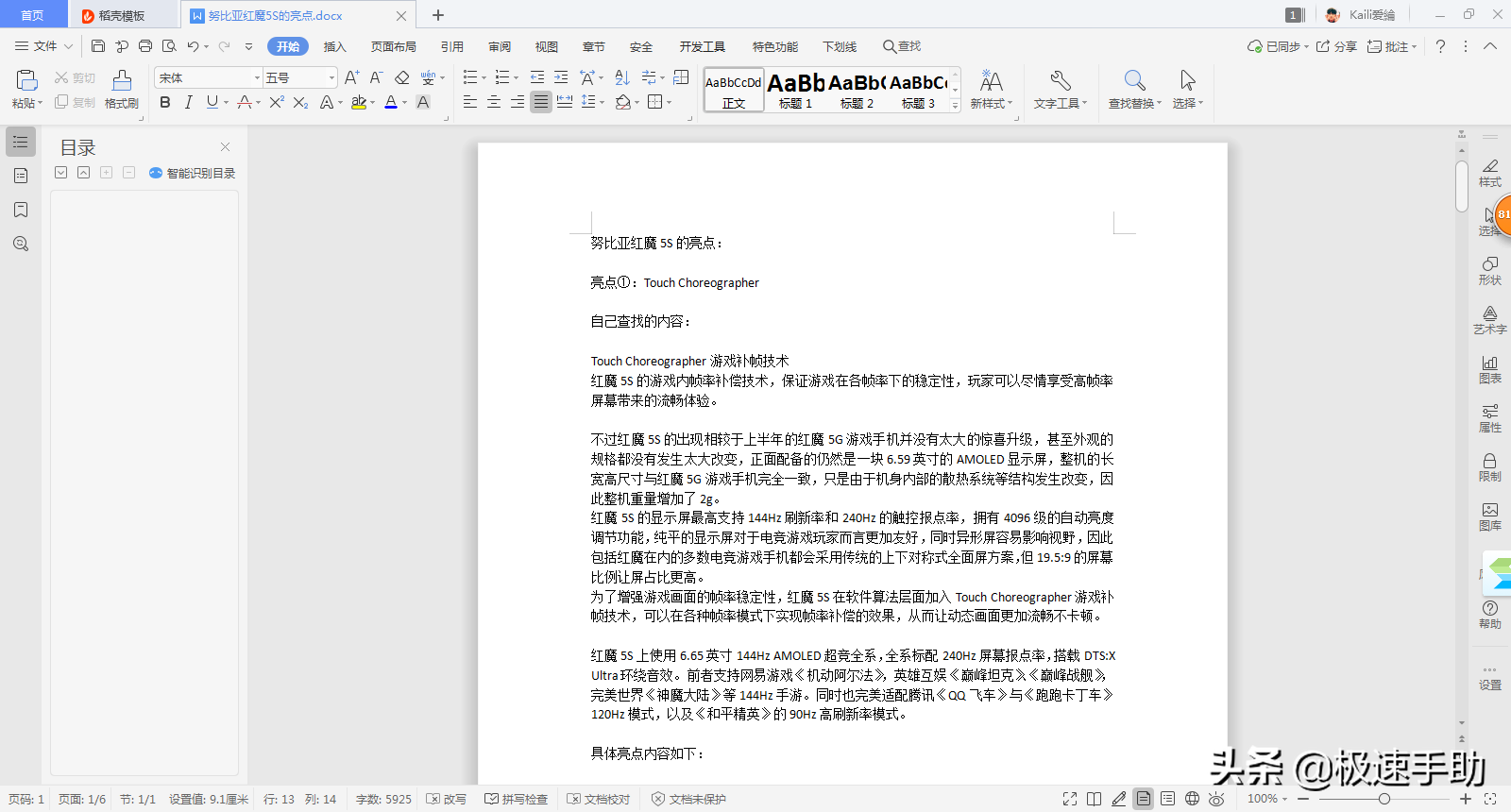Image resolution: width=1511 pixels, height=812 pixels.
Task: Apply underline to the text
Action: [x=212, y=102]
